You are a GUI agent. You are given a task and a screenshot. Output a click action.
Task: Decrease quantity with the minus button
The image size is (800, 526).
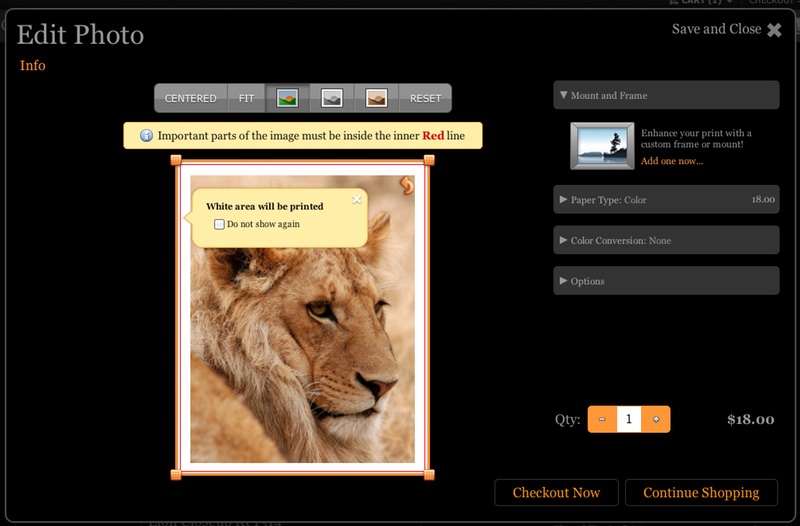[x=602, y=419]
